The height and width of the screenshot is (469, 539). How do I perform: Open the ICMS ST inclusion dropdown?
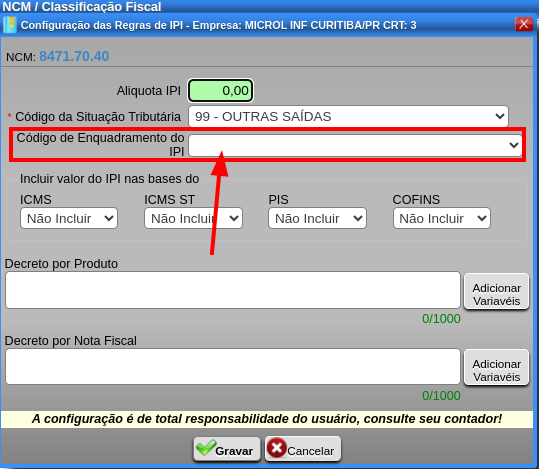(194, 218)
